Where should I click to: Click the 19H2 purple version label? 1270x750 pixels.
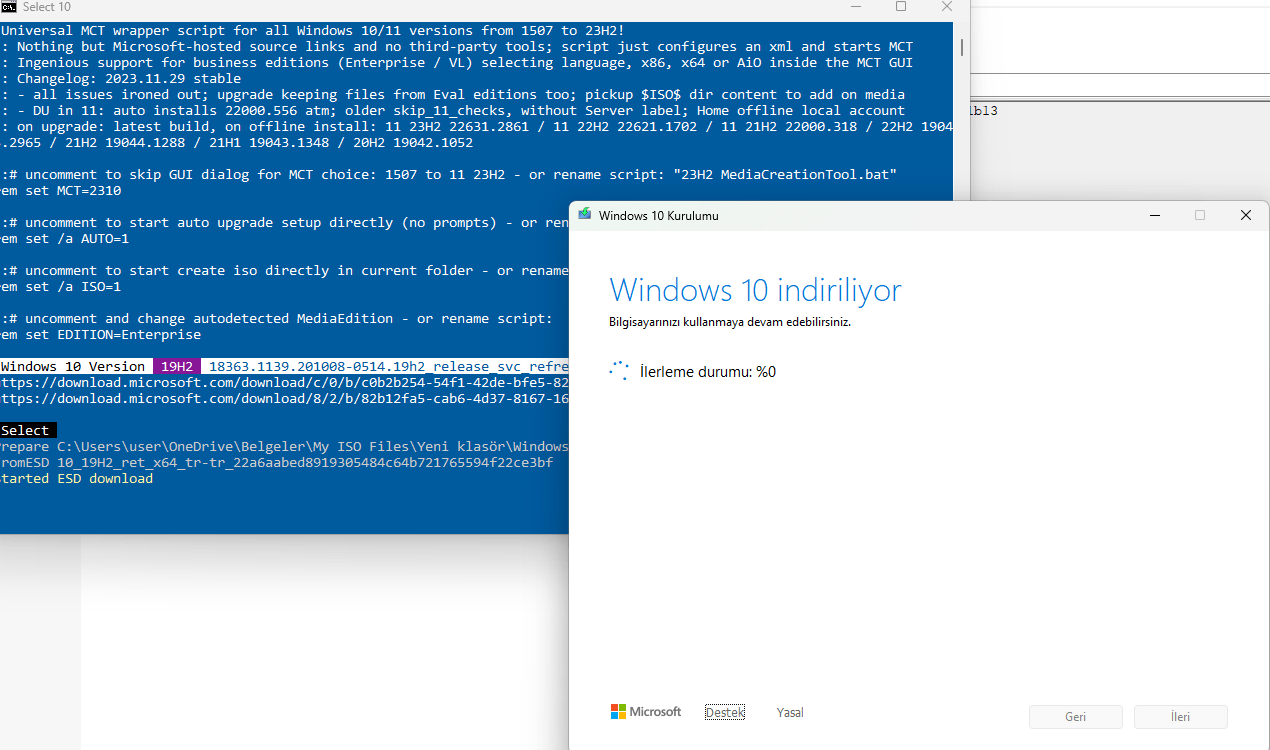(177, 367)
